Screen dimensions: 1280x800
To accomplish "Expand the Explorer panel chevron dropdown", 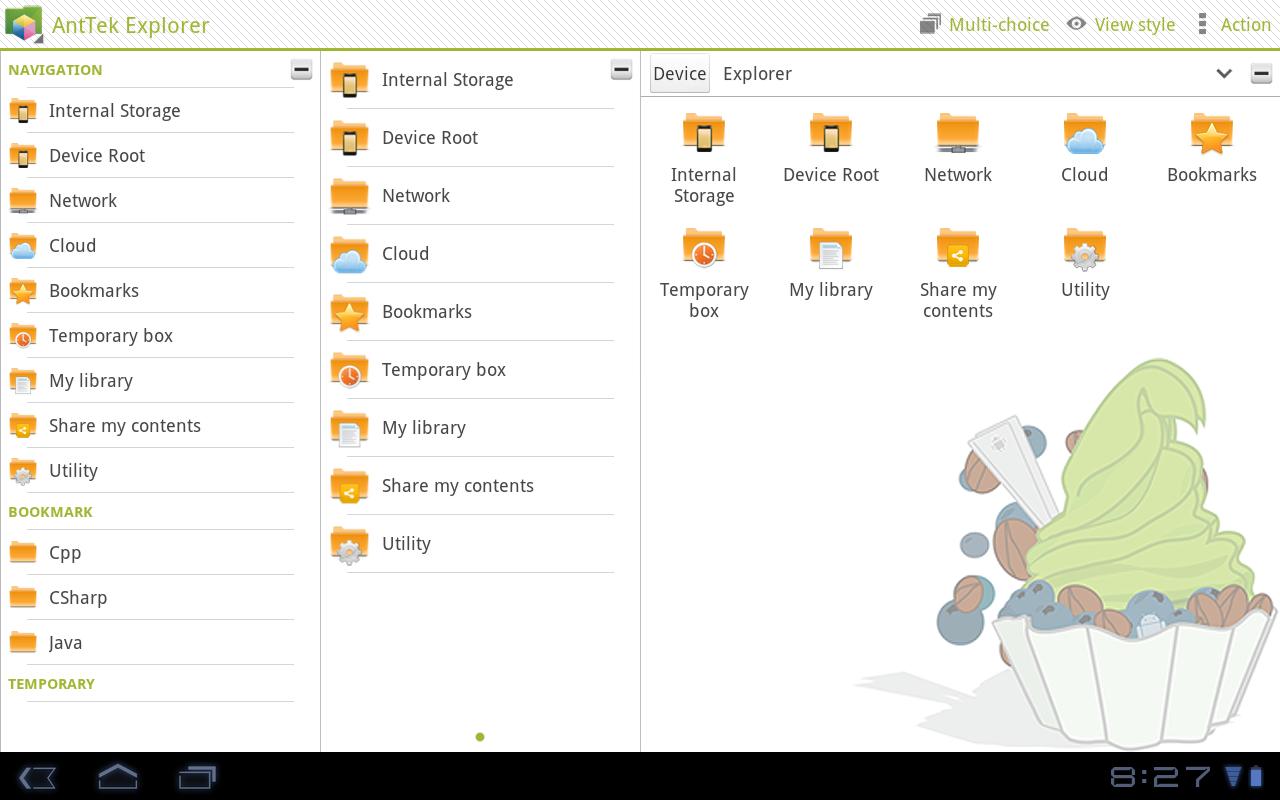I will [1224, 73].
